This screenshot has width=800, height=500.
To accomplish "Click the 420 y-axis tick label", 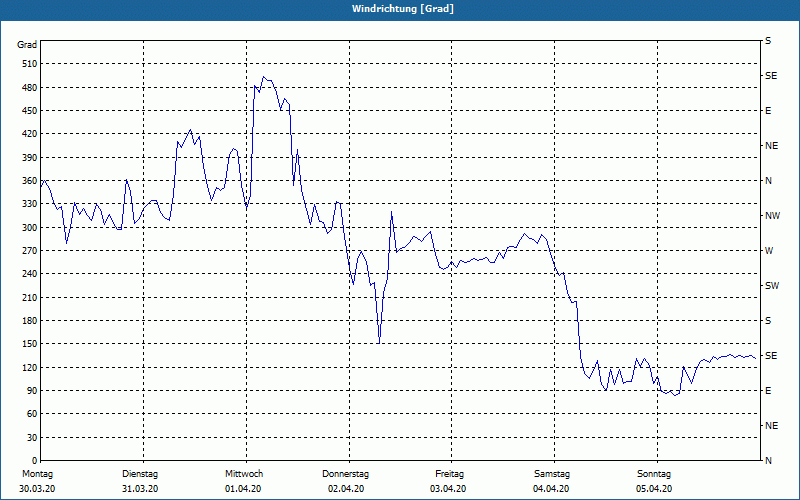I will coord(30,134).
